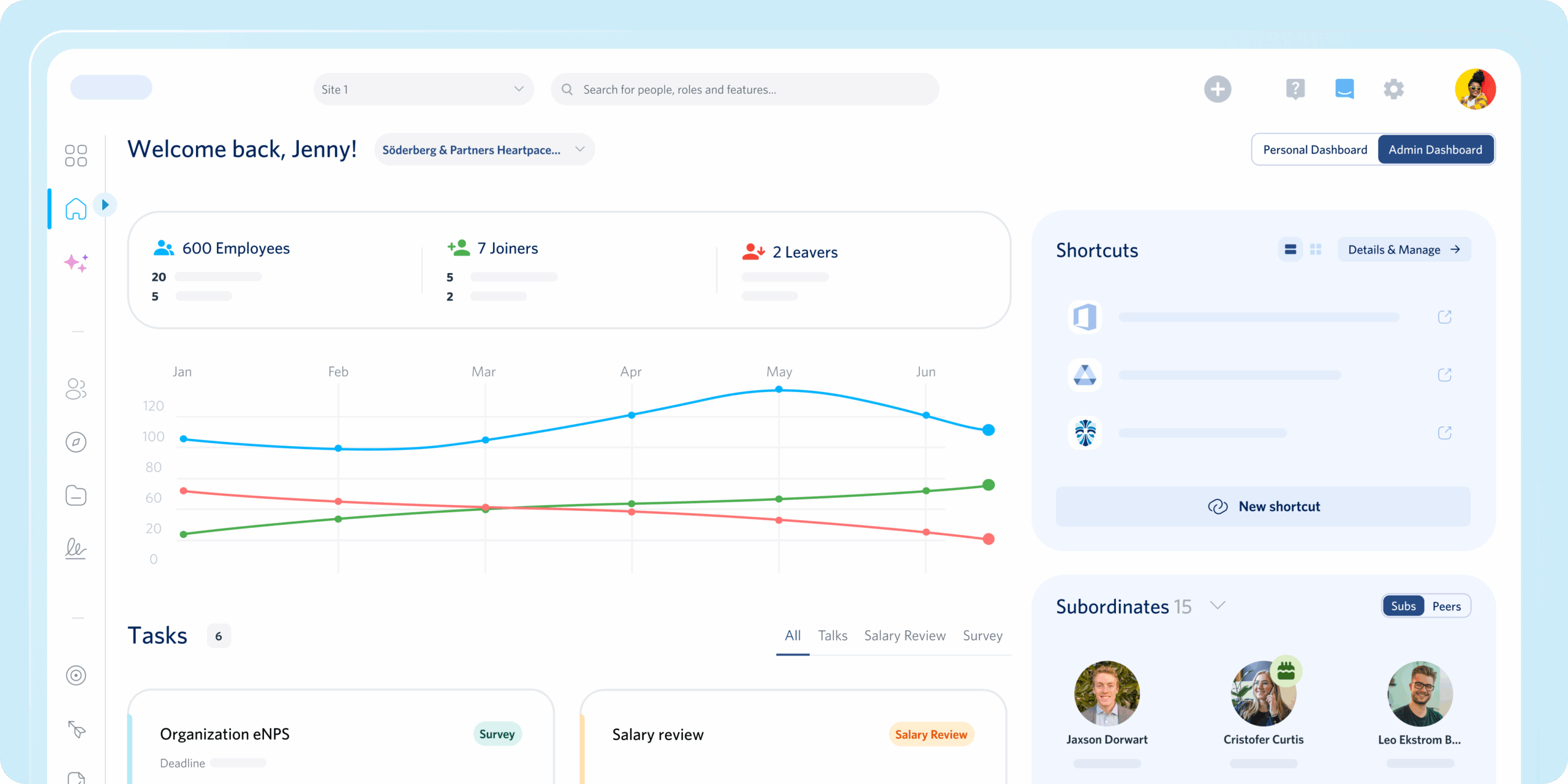Click the Tasks count badge 6
Viewport: 1568px width, 784px height.
click(x=219, y=636)
